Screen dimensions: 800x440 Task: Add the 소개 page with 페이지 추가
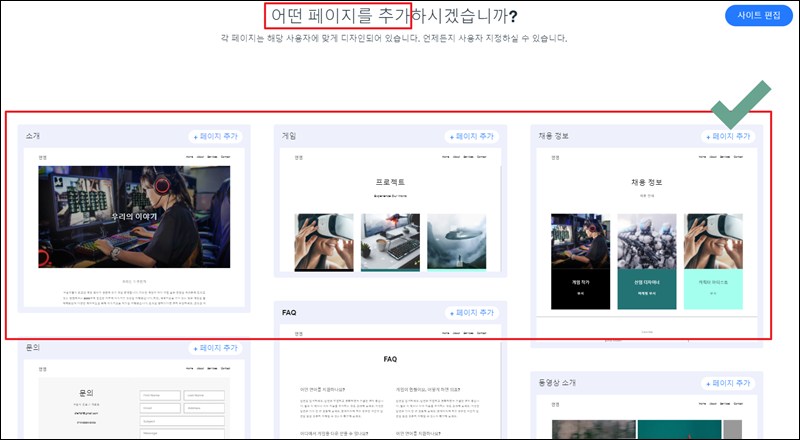coord(215,136)
